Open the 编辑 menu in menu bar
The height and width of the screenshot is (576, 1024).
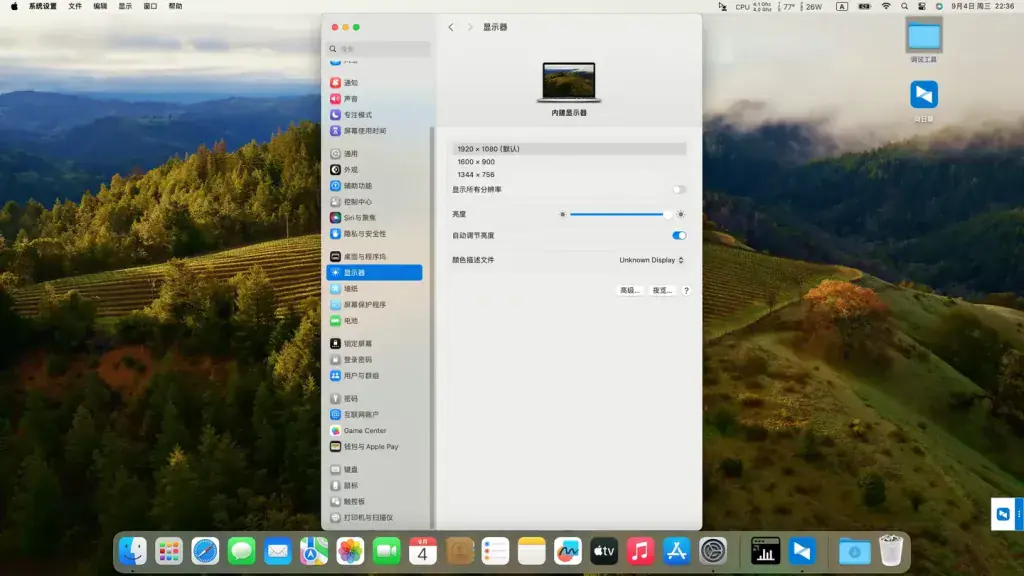100,6
